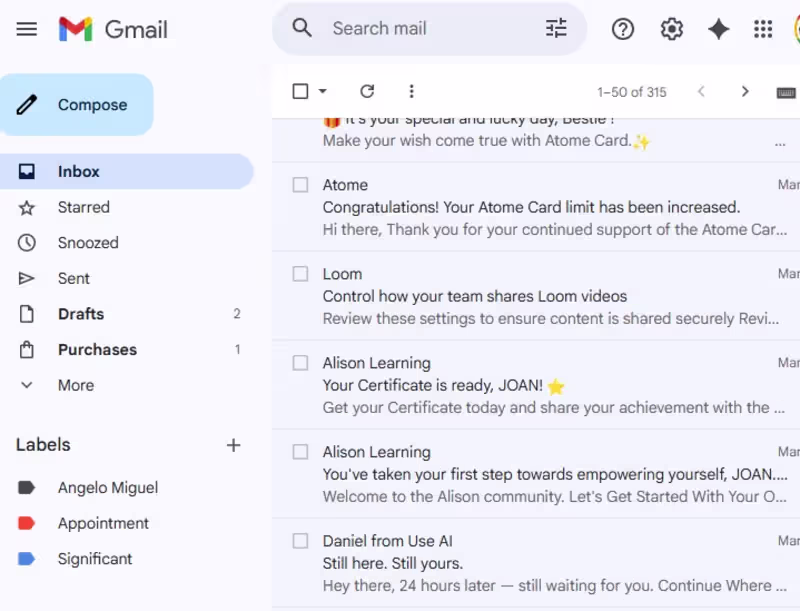Click the blue Significant label tag
Viewport: 800px width, 611px height.
[27, 559]
